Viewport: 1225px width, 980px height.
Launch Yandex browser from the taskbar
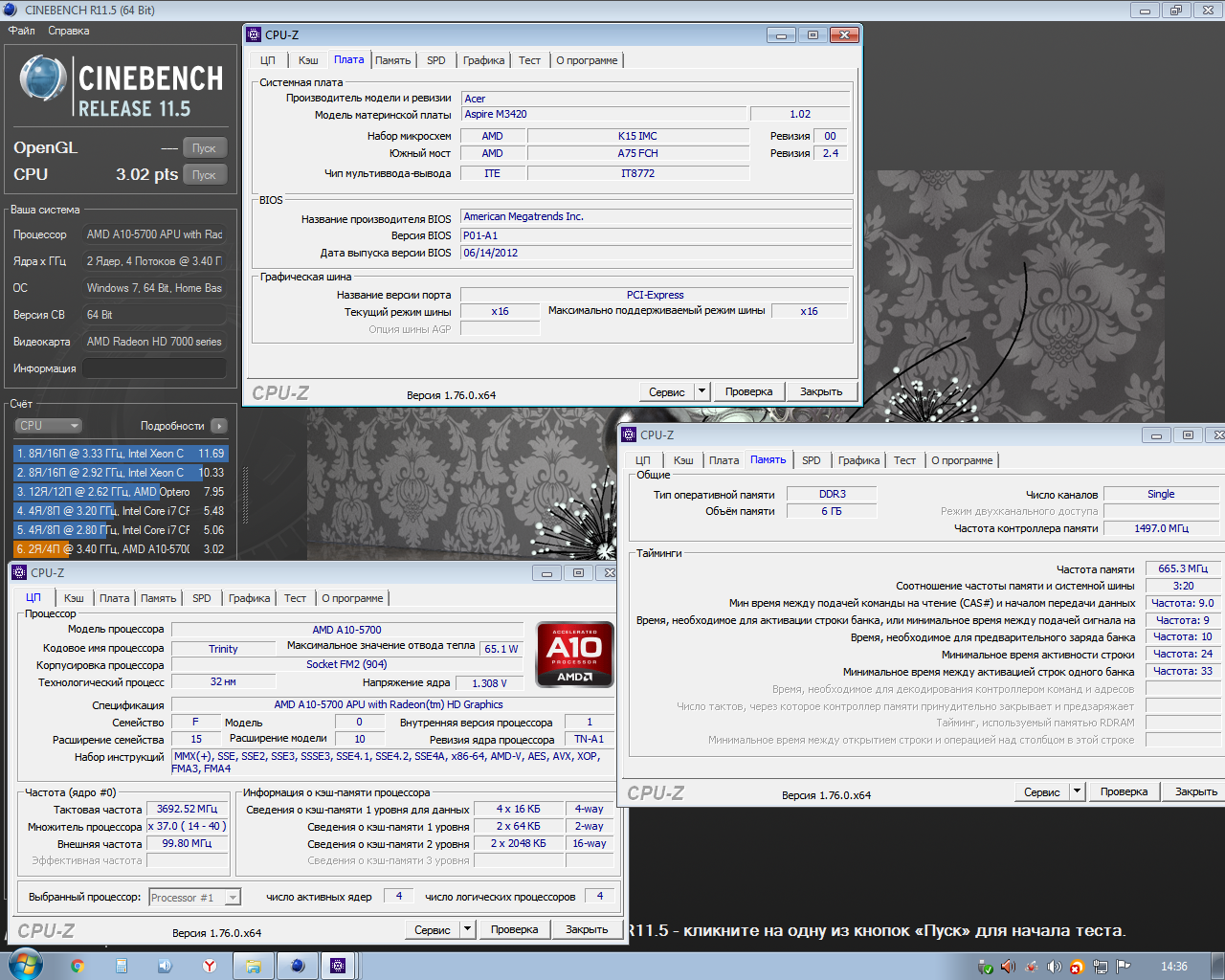coord(210,966)
